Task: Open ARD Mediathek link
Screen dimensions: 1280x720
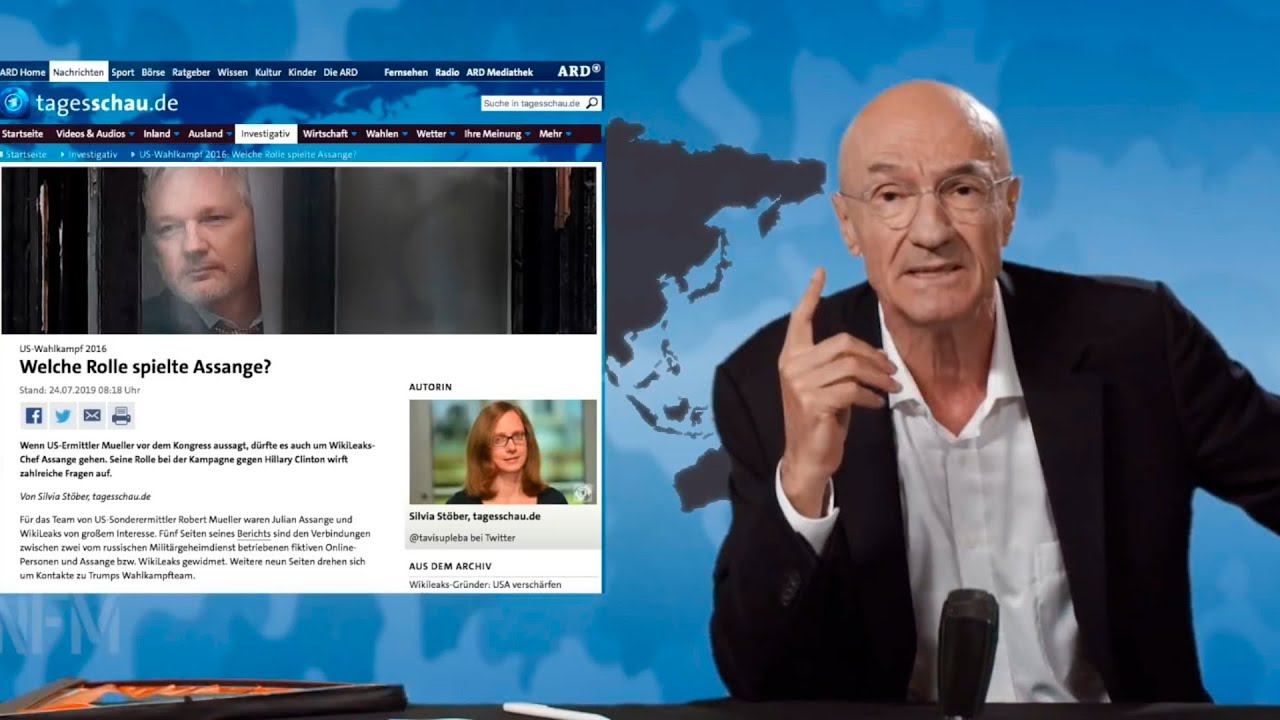Action: (x=499, y=73)
